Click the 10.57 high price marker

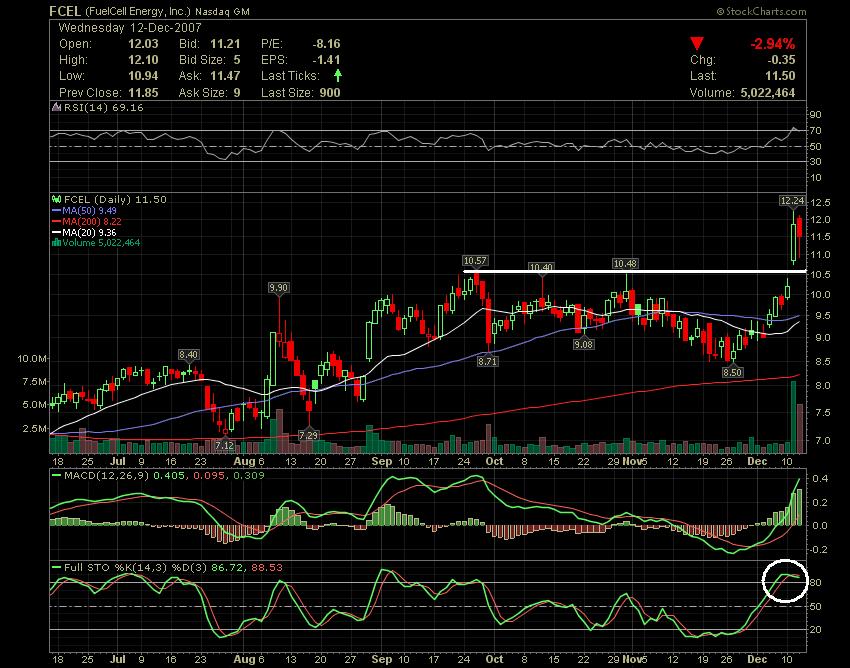[475, 261]
